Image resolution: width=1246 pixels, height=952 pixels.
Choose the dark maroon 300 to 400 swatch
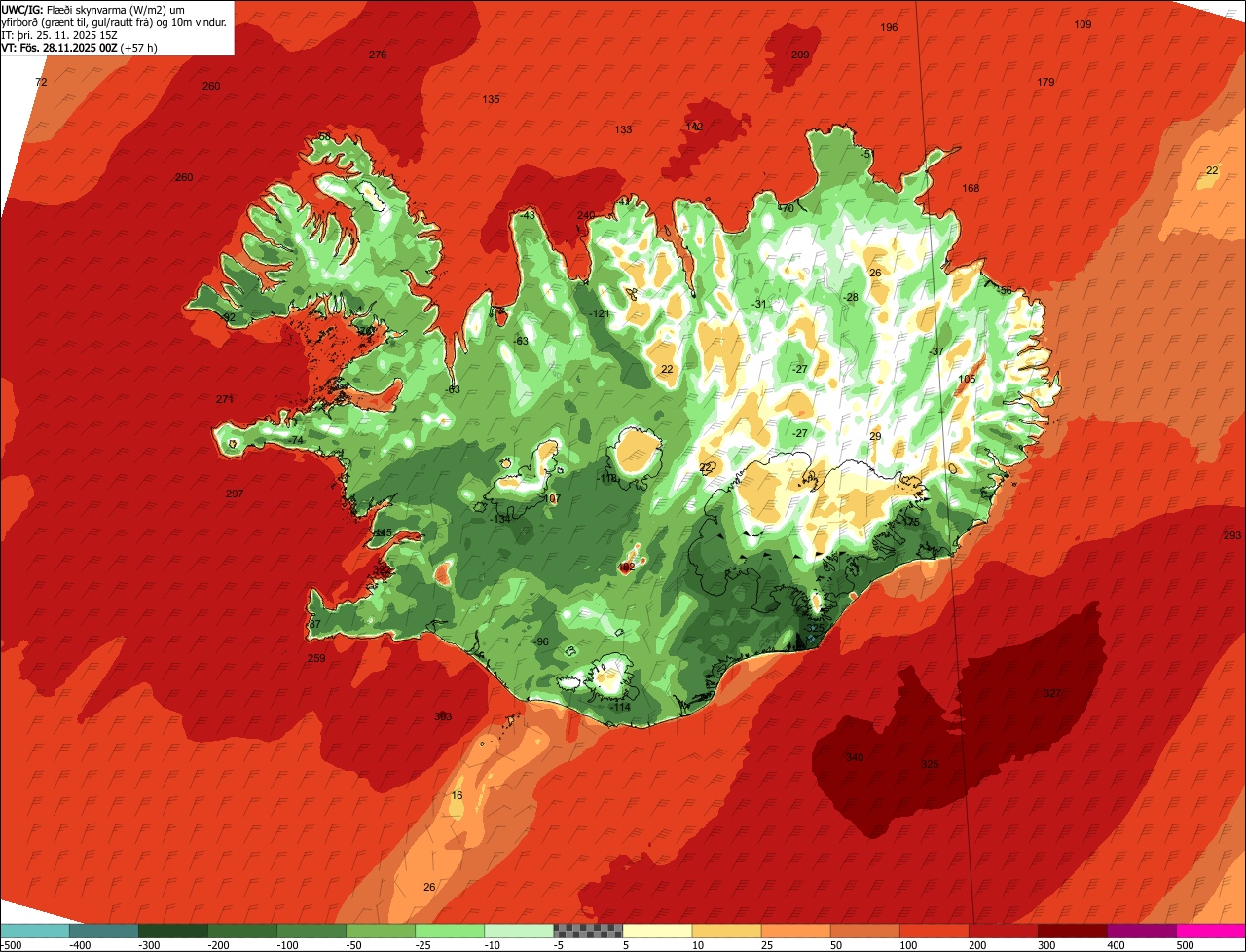tap(1073, 931)
